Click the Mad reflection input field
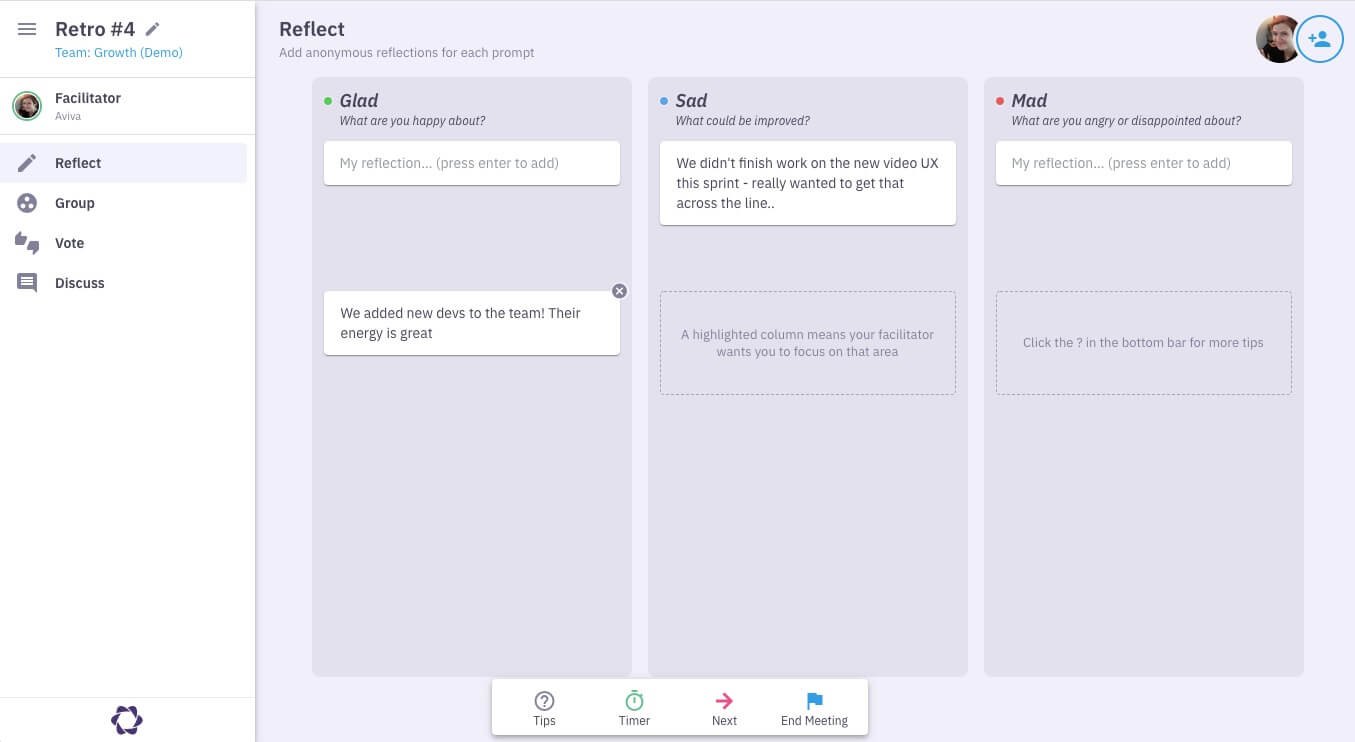This screenshot has width=1355, height=742. (1143, 163)
